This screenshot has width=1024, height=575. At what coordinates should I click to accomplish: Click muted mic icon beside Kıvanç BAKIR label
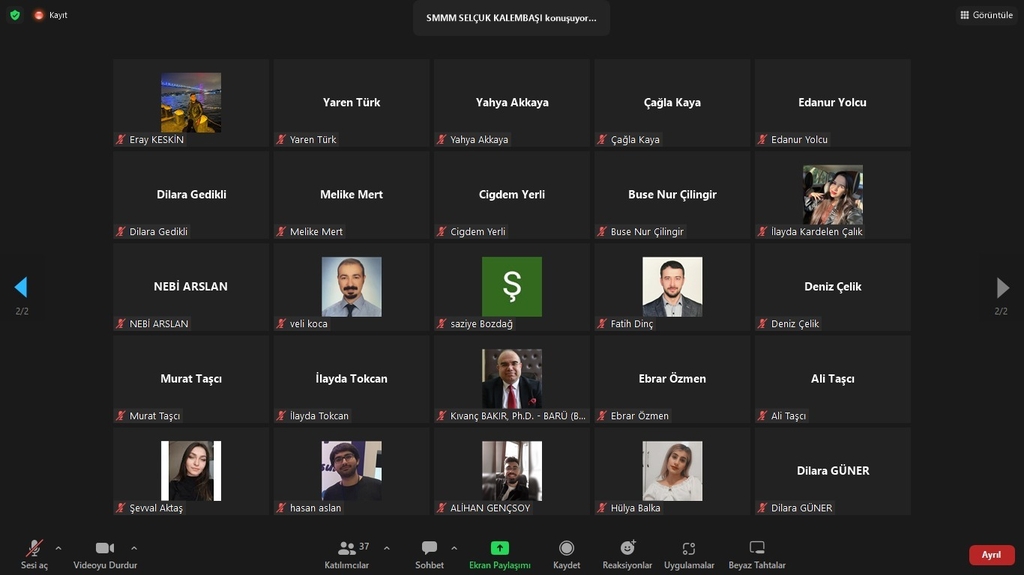click(x=442, y=416)
